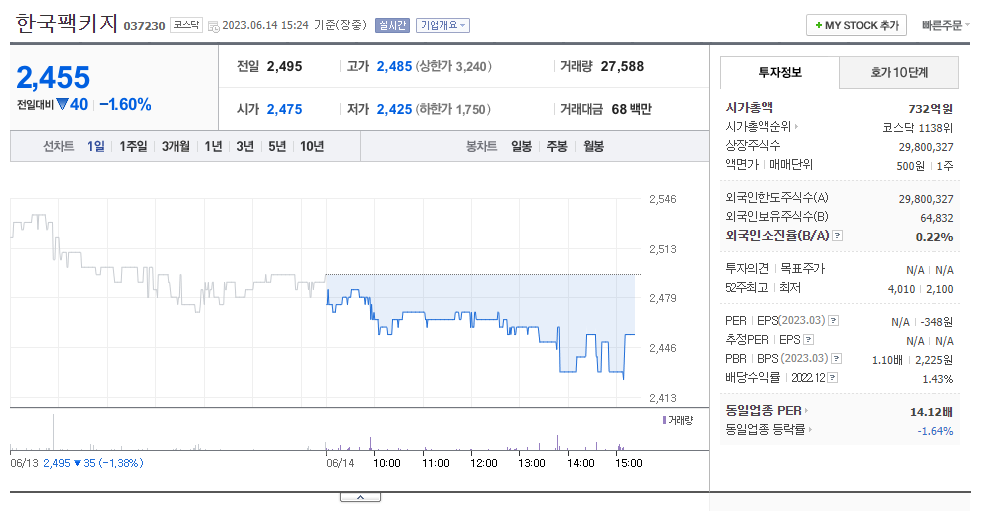Click the 전일 price 2,495
The image size is (992, 511).
(285, 66)
